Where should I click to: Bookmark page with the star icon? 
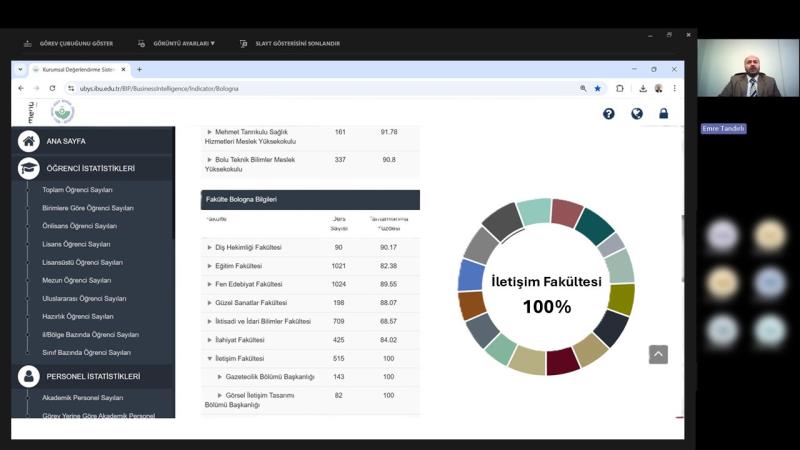[598, 88]
